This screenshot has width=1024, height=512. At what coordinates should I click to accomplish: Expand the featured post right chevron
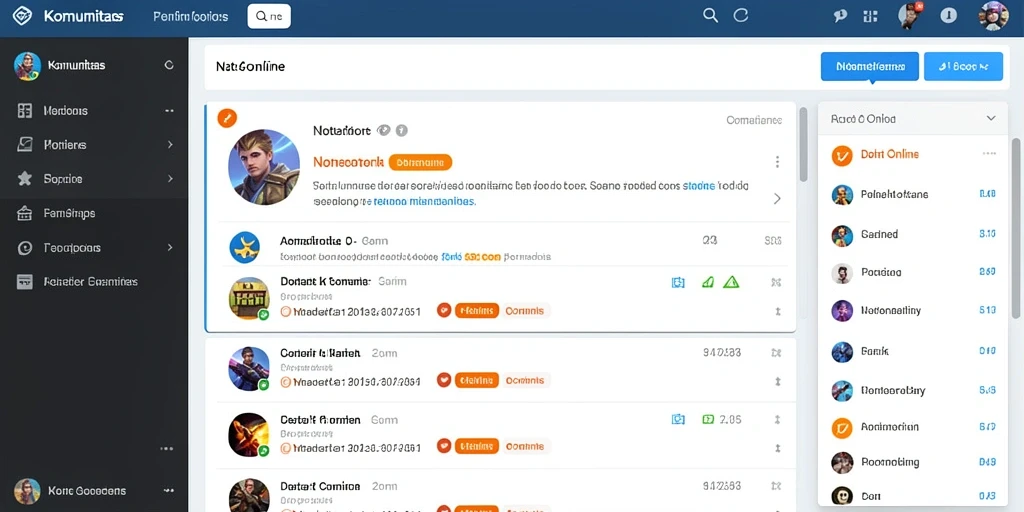(x=777, y=199)
